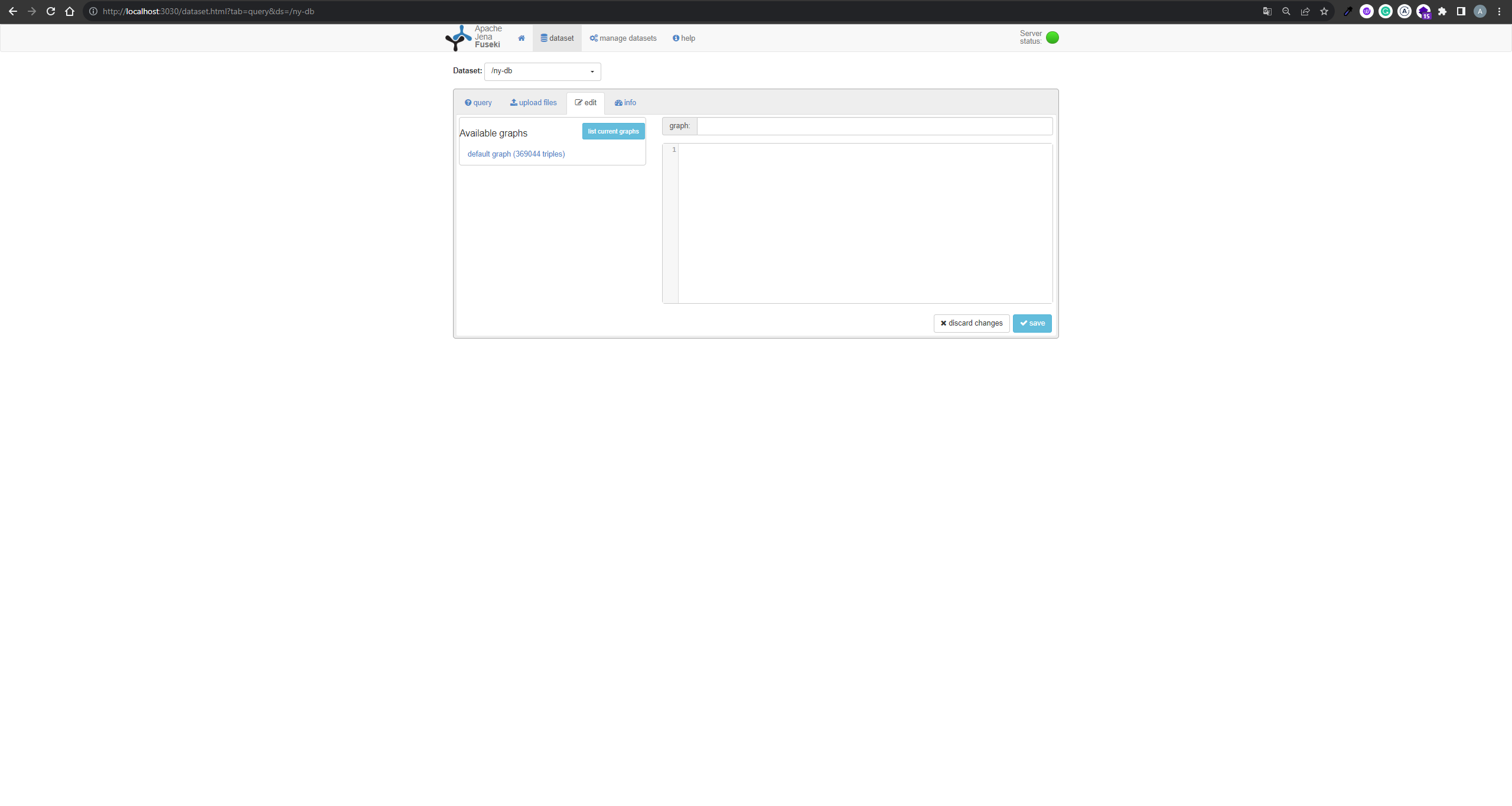Click the browser zoom magnifier icon
Image resolution: width=1512 pixels, height=806 pixels.
click(x=1286, y=11)
